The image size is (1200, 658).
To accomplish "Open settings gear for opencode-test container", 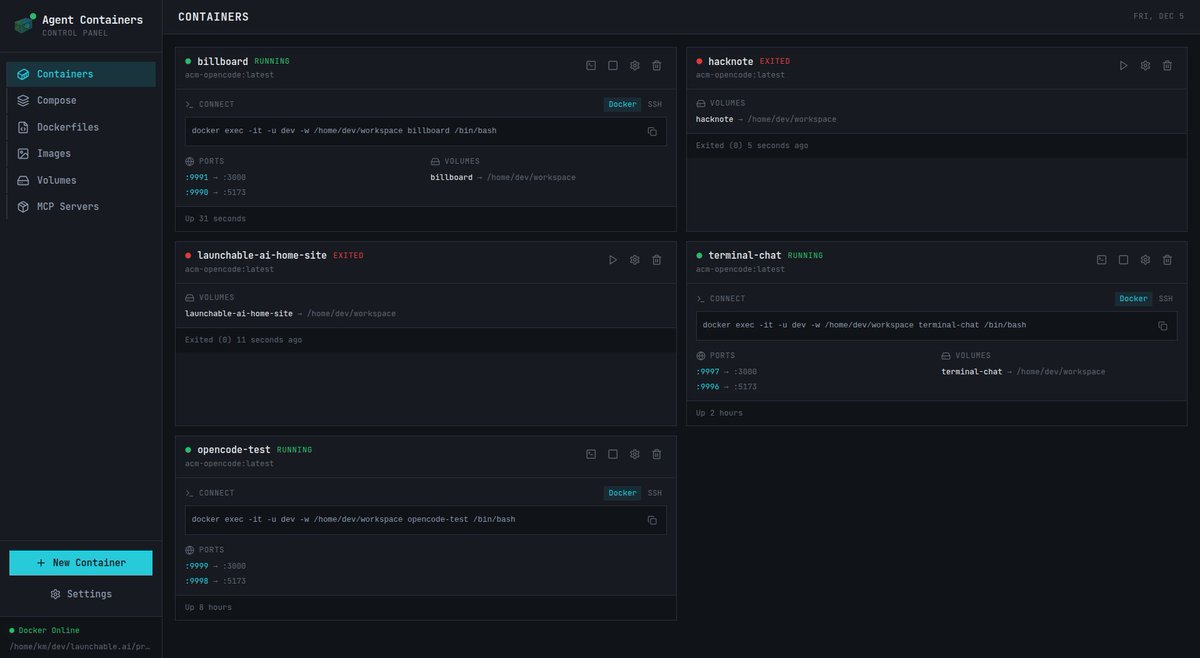I will [x=635, y=454].
